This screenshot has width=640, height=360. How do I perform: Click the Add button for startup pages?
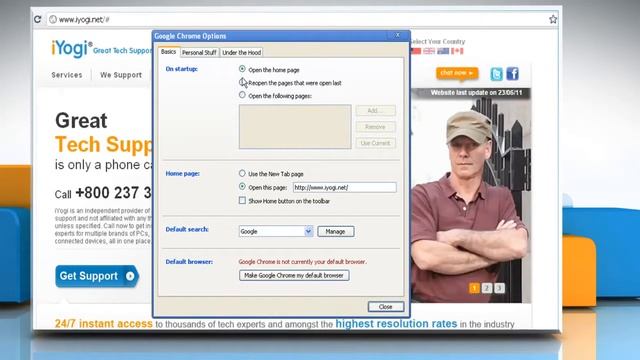point(376,111)
